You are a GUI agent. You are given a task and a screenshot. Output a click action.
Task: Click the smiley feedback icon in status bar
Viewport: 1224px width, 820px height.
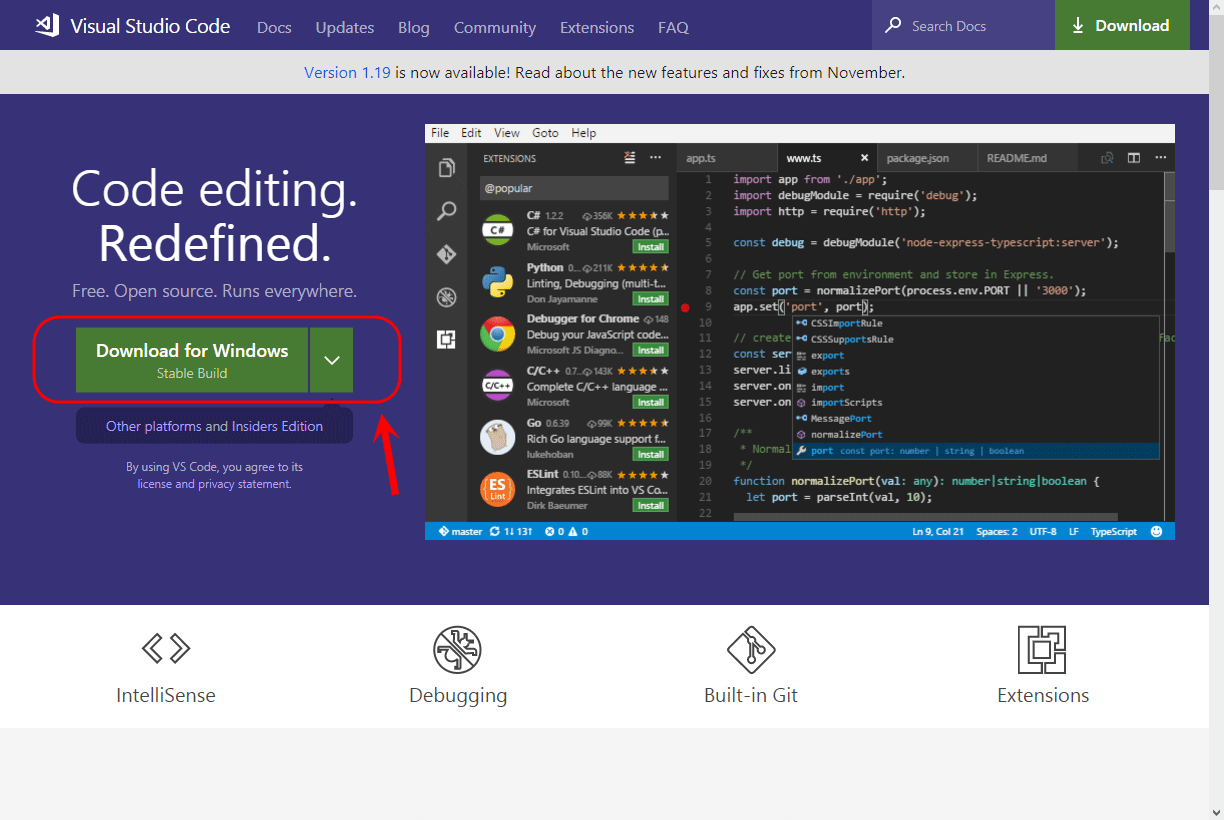(1157, 532)
